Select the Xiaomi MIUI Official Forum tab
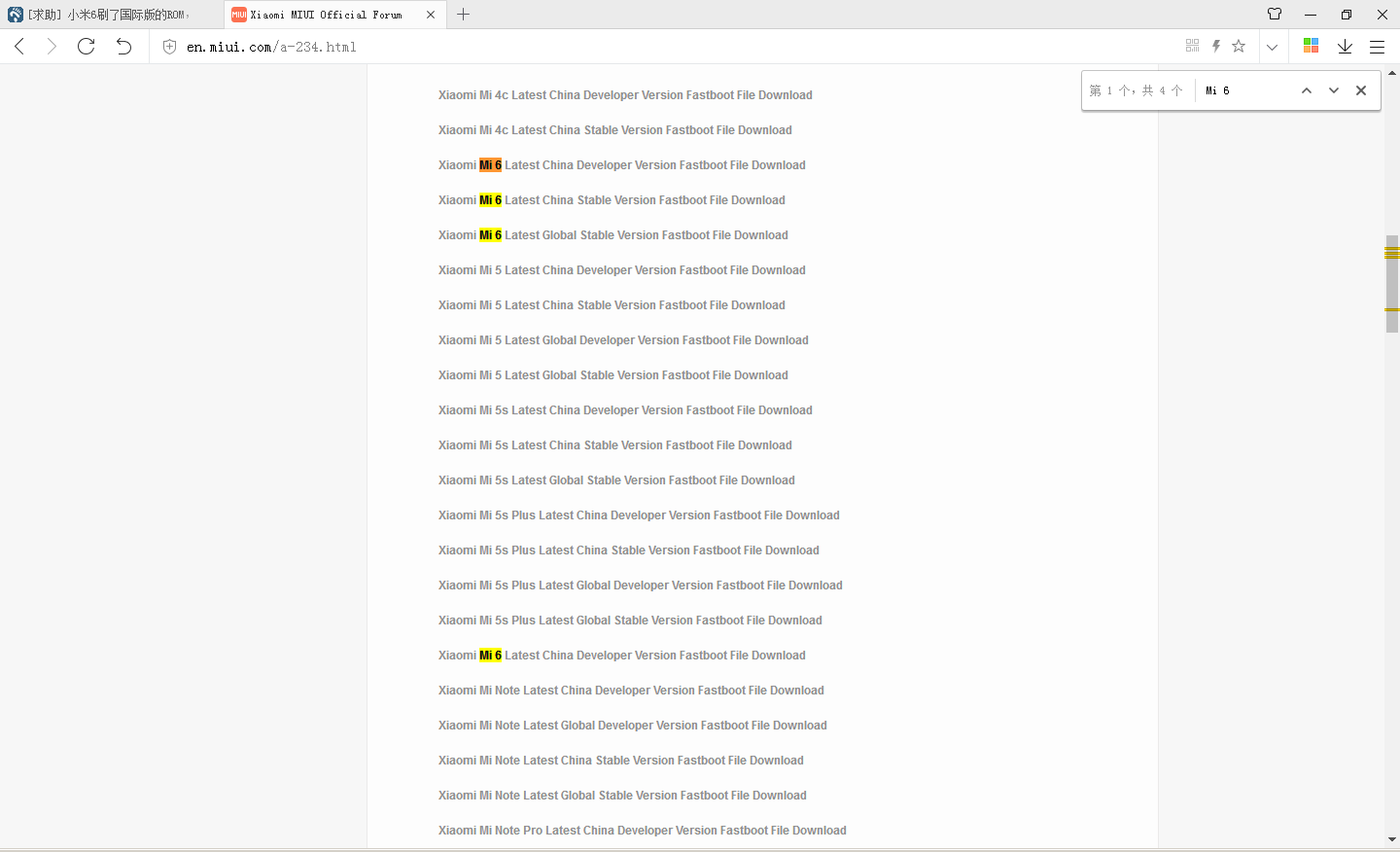 [334, 15]
